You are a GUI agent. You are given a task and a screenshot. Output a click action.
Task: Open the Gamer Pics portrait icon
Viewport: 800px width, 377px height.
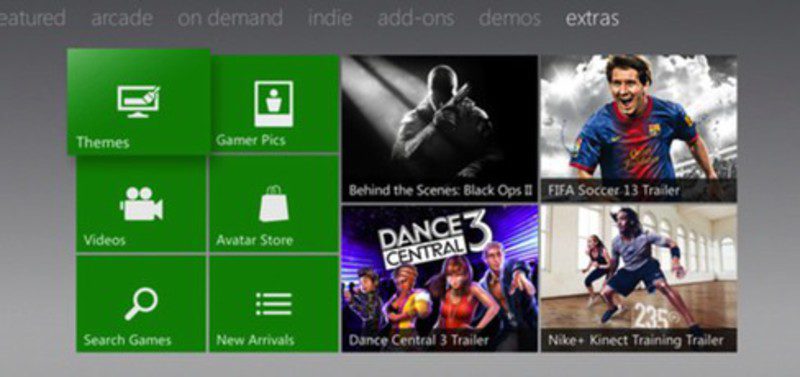[x=273, y=104]
